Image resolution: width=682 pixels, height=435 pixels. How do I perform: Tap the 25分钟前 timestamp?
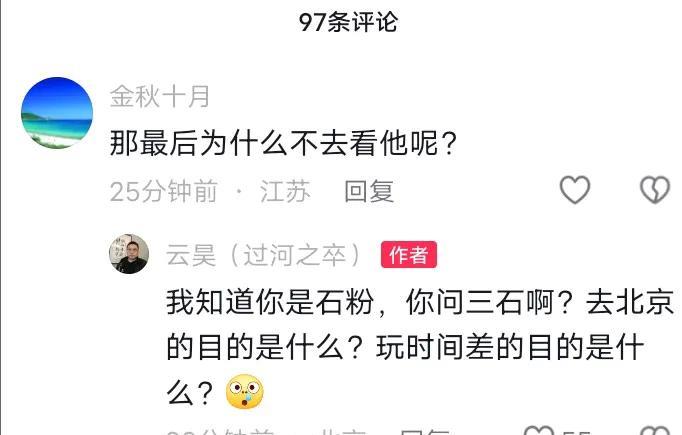click(x=164, y=191)
